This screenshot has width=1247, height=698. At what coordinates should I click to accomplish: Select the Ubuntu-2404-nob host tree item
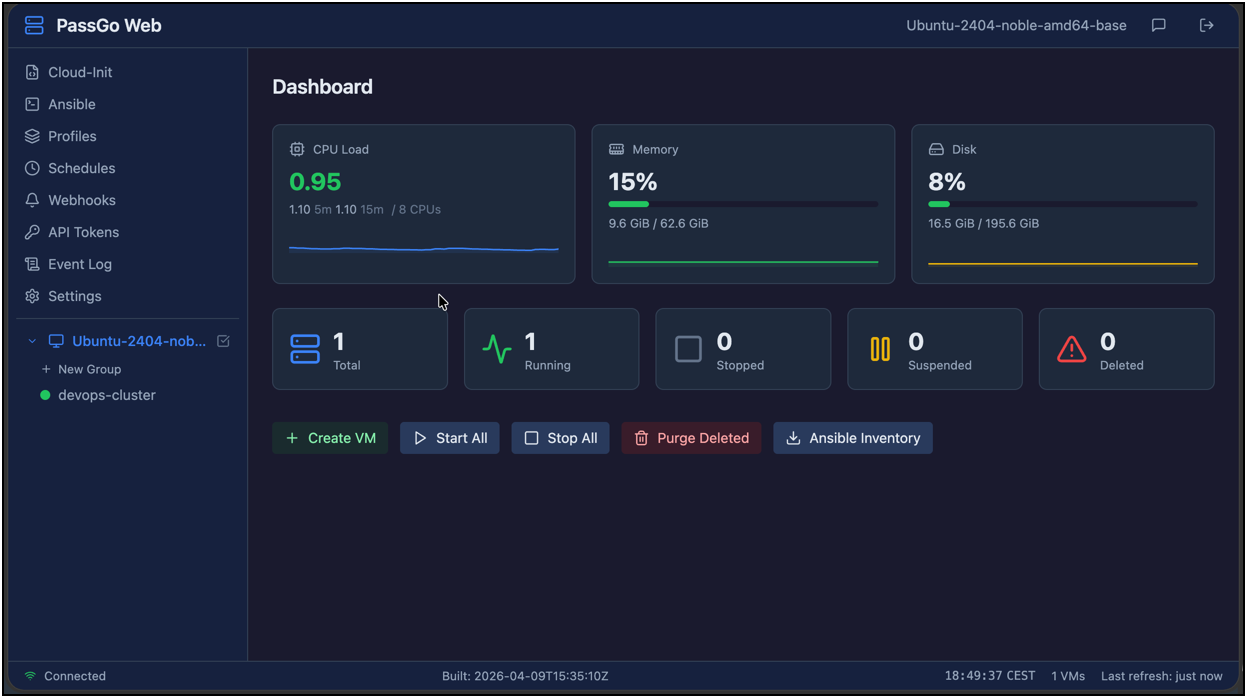[139, 341]
